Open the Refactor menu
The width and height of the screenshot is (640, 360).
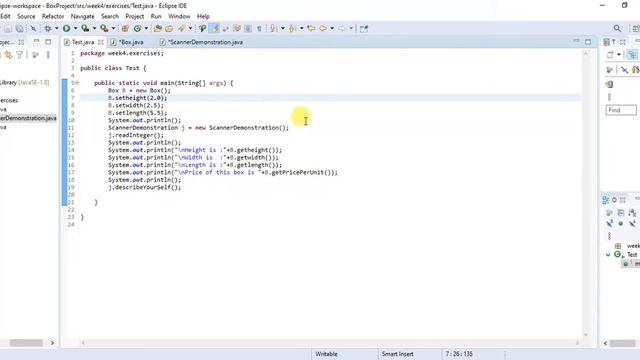[53, 16]
